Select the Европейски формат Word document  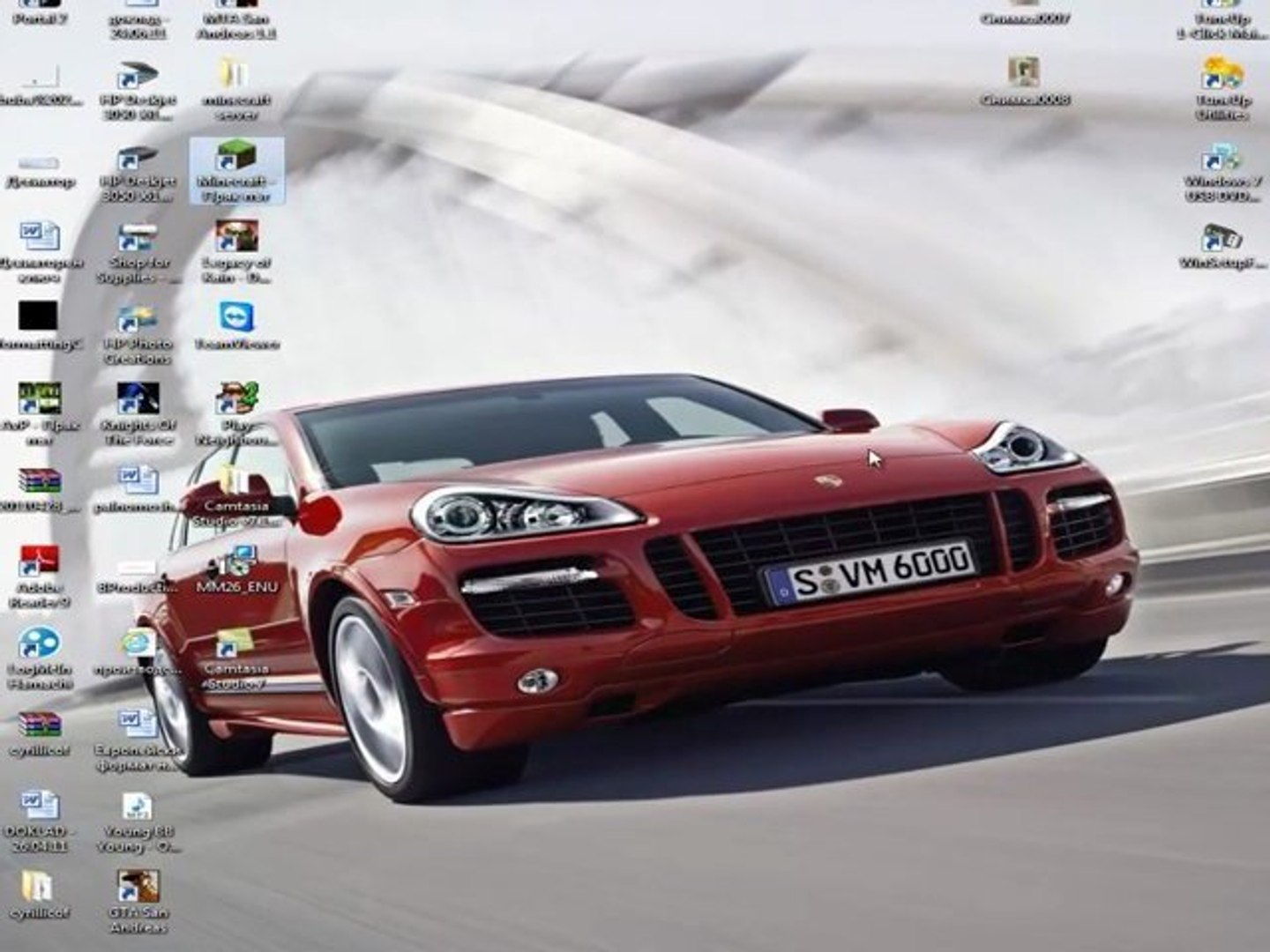(138, 741)
